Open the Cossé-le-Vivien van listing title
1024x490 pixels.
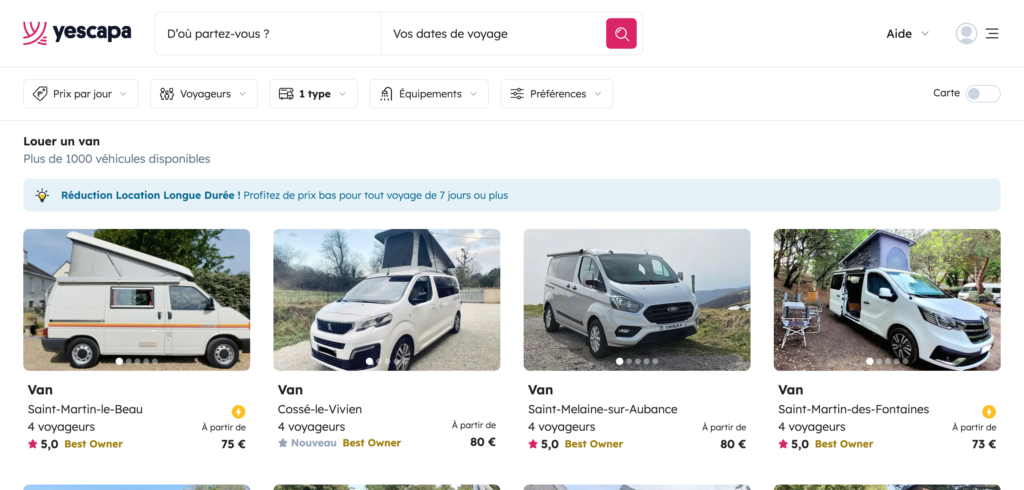click(291, 390)
